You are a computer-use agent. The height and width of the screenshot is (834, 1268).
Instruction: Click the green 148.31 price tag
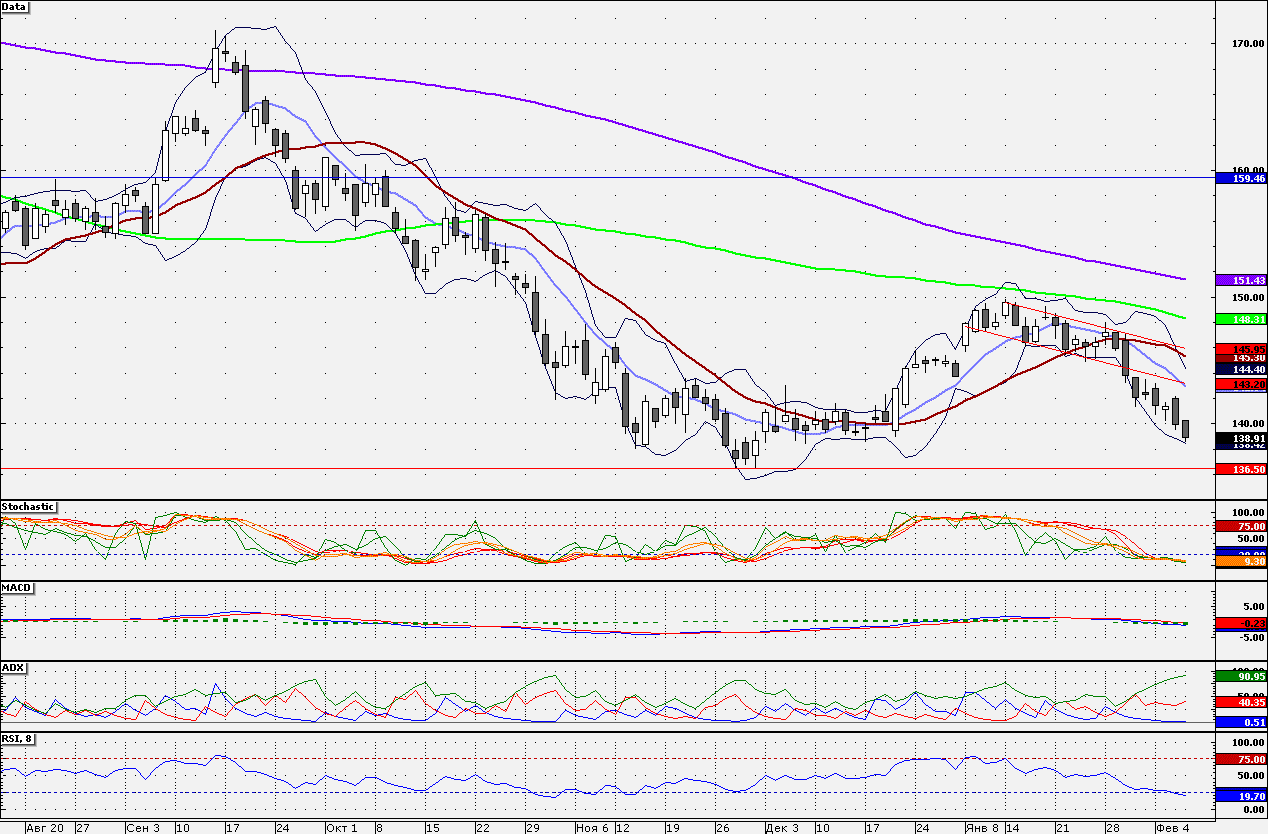pyautogui.click(x=1240, y=318)
